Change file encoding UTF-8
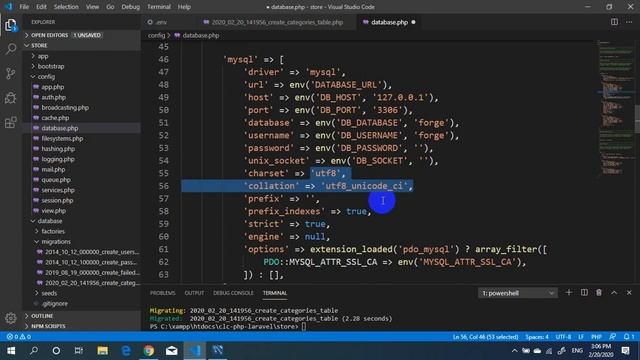Viewport: 640px width, 360px height. point(563,337)
